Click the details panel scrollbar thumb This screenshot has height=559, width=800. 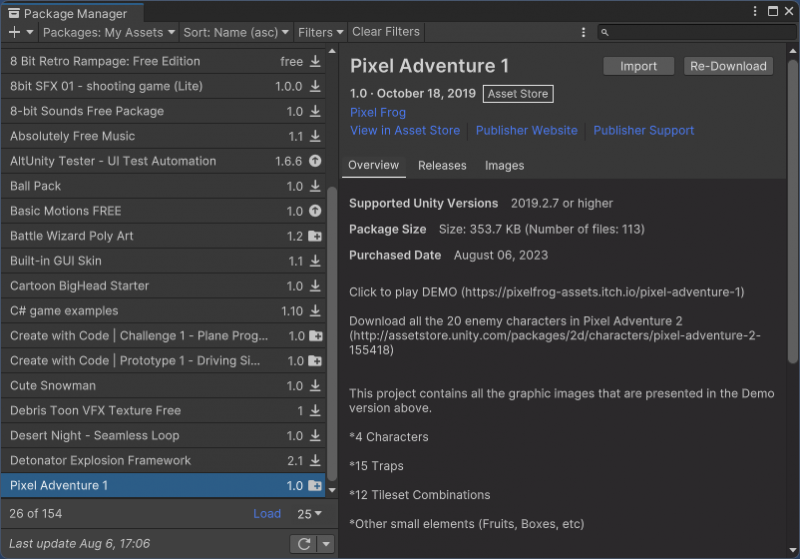792,212
